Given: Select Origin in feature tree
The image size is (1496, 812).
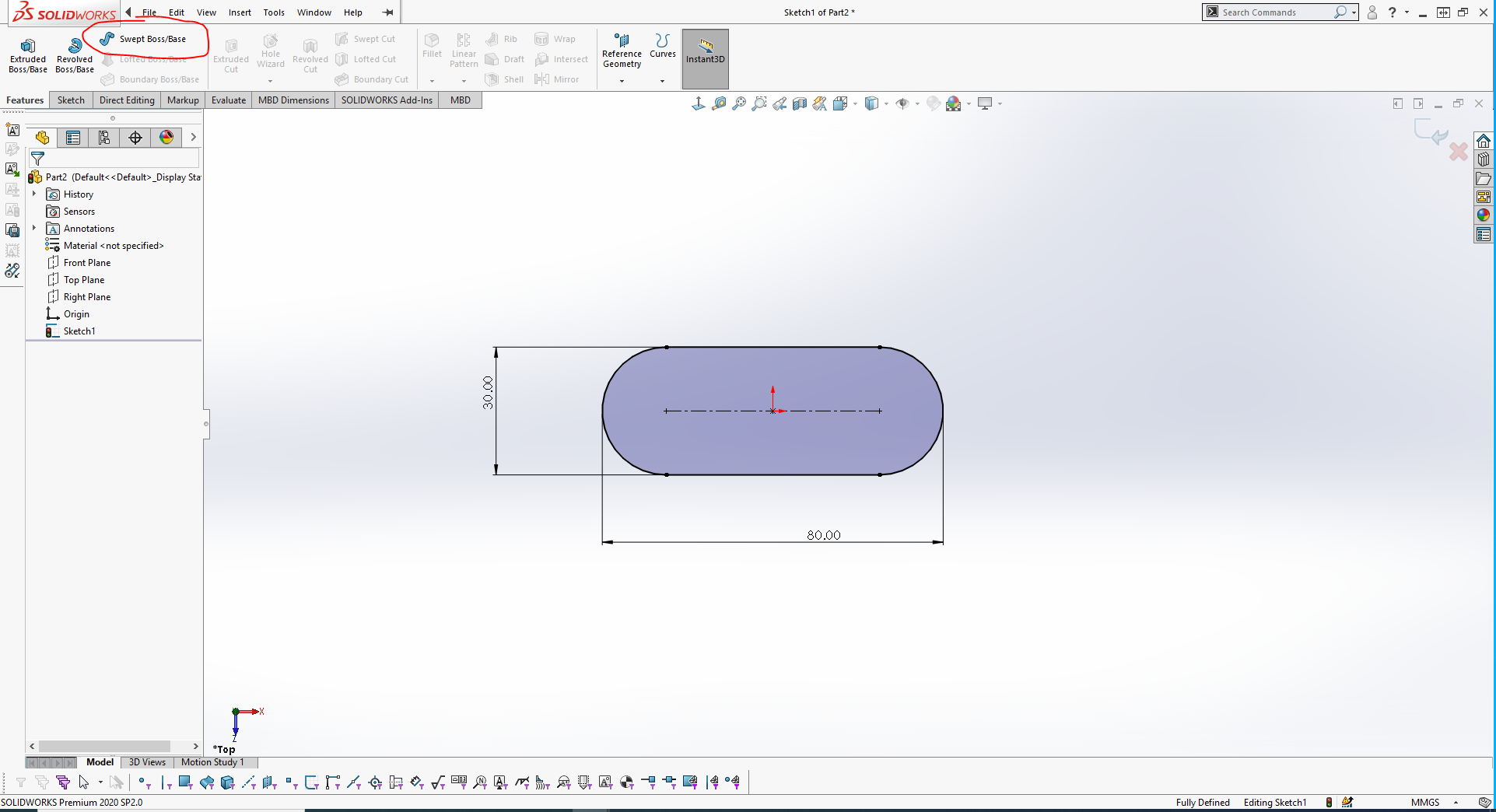Looking at the screenshot, I should (x=68, y=314).
